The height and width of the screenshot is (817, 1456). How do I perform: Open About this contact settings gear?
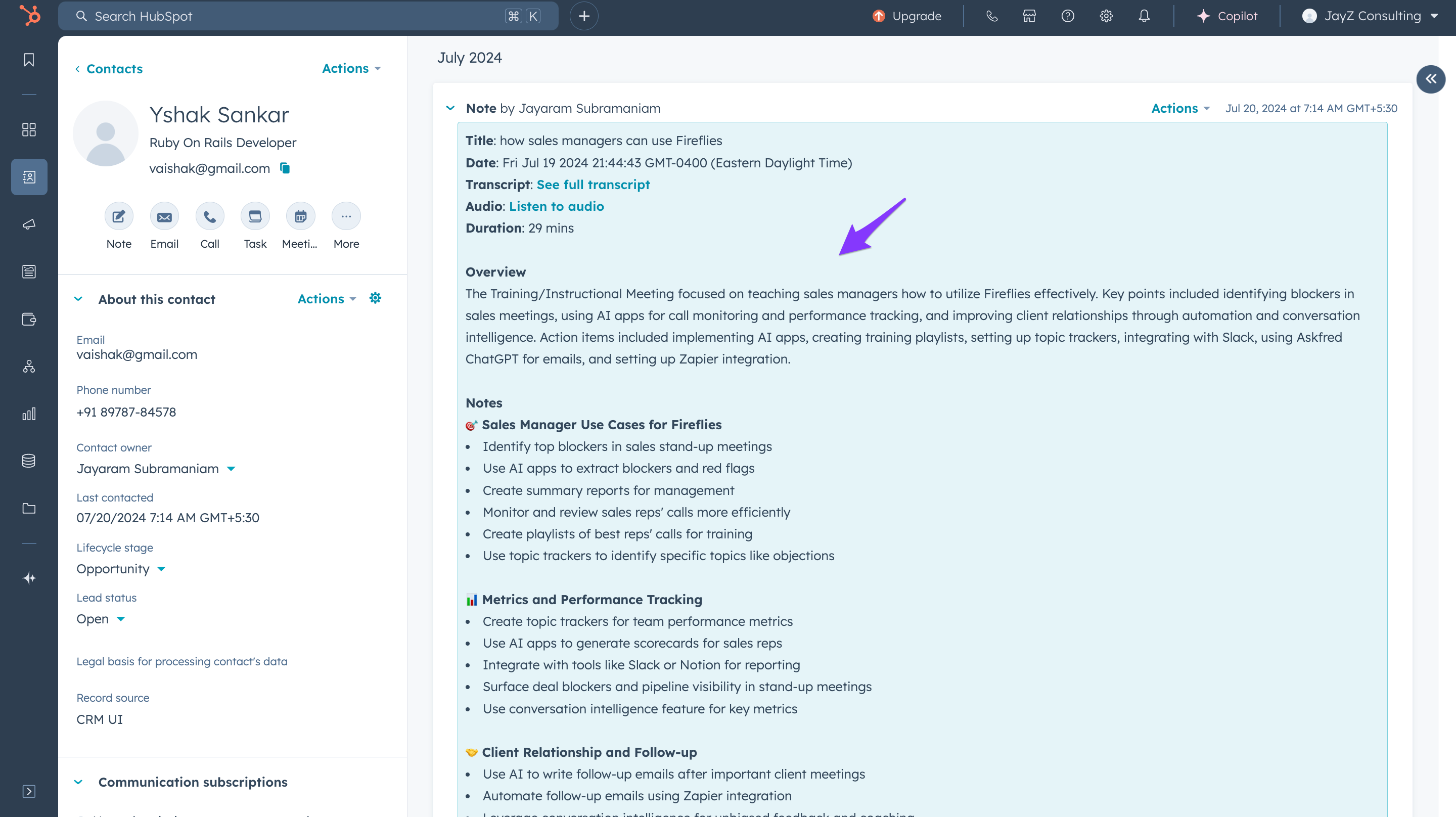point(375,298)
